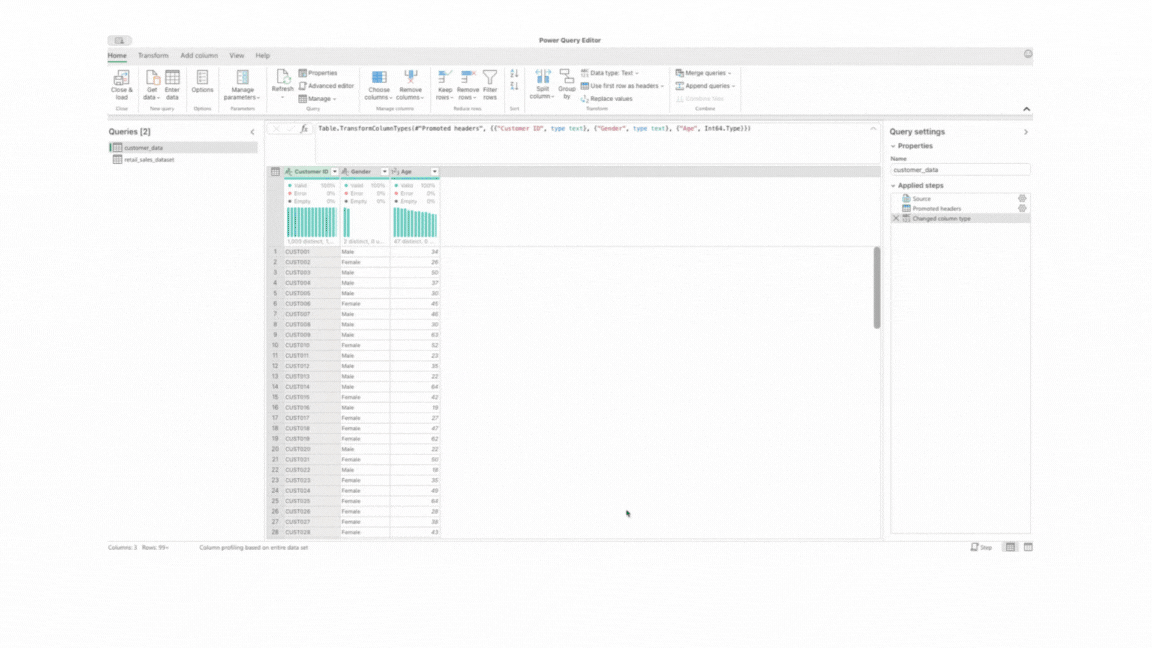The height and width of the screenshot is (648, 1152).
Task: Click the query Name field
Action: pyautogui.click(x=960, y=170)
